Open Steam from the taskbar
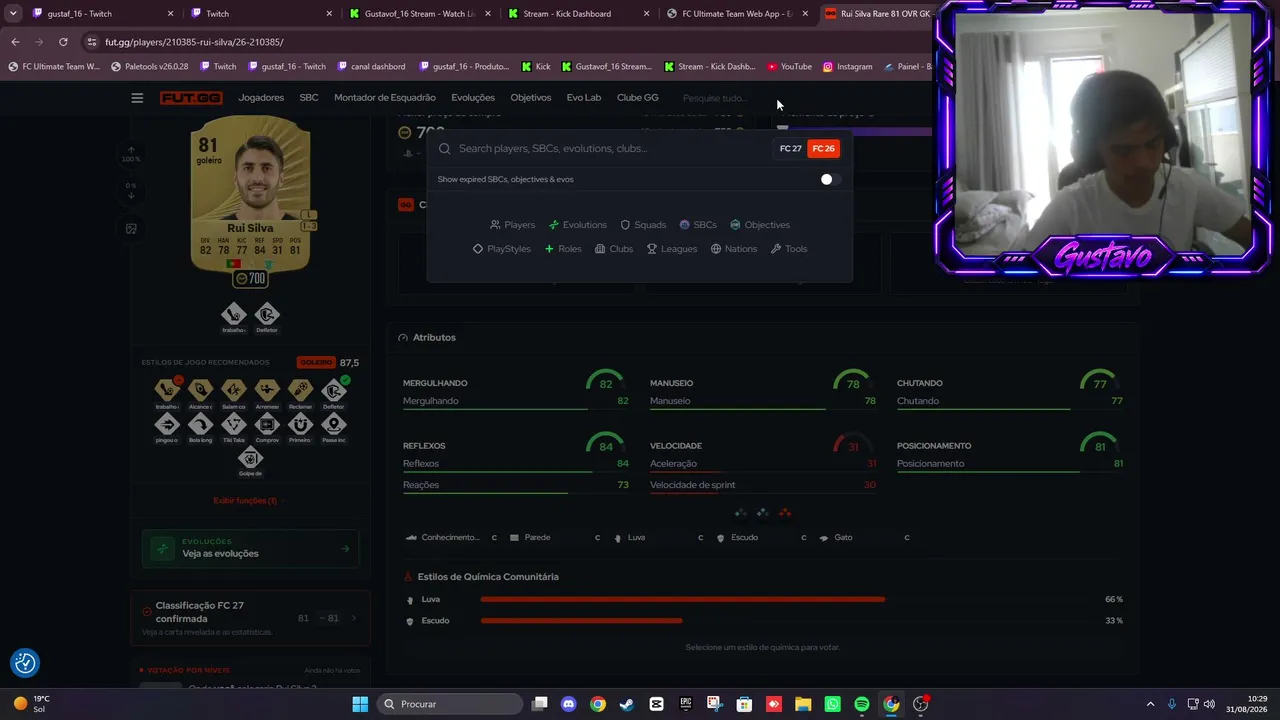The width and height of the screenshot is (1280, 720). 626,704
